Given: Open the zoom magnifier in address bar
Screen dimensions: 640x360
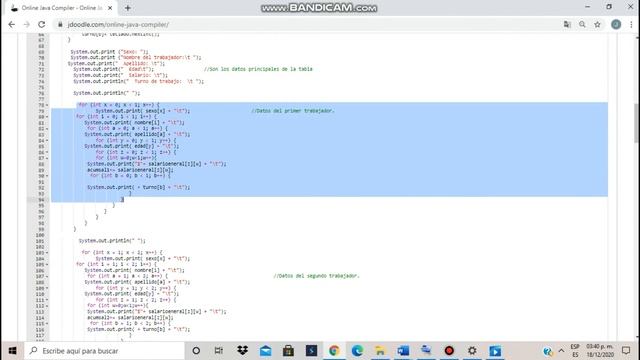Looking at the screenshot, I should (x=582, y=24).
